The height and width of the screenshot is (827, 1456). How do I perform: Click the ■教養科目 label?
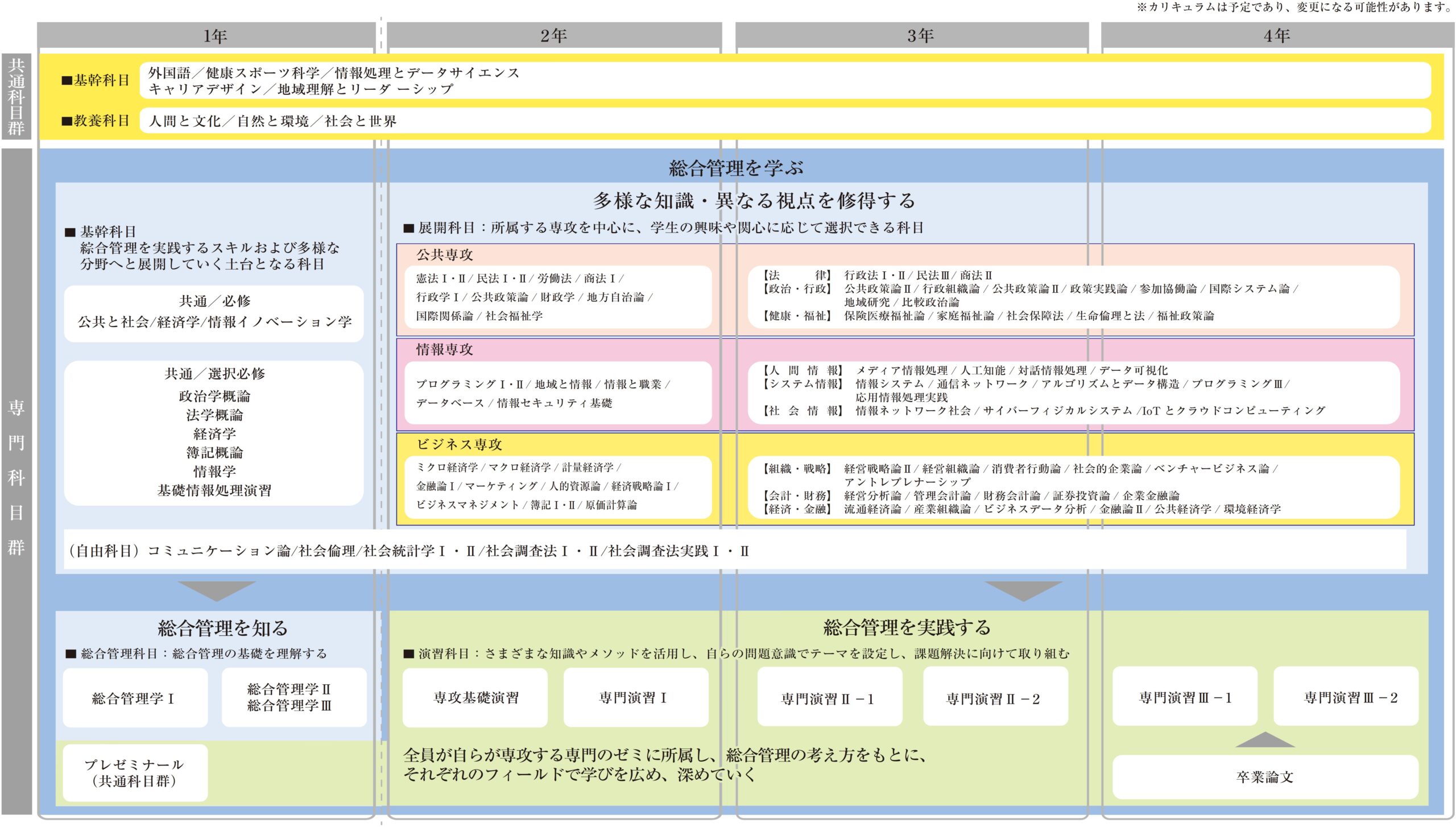tap(96, 121)
